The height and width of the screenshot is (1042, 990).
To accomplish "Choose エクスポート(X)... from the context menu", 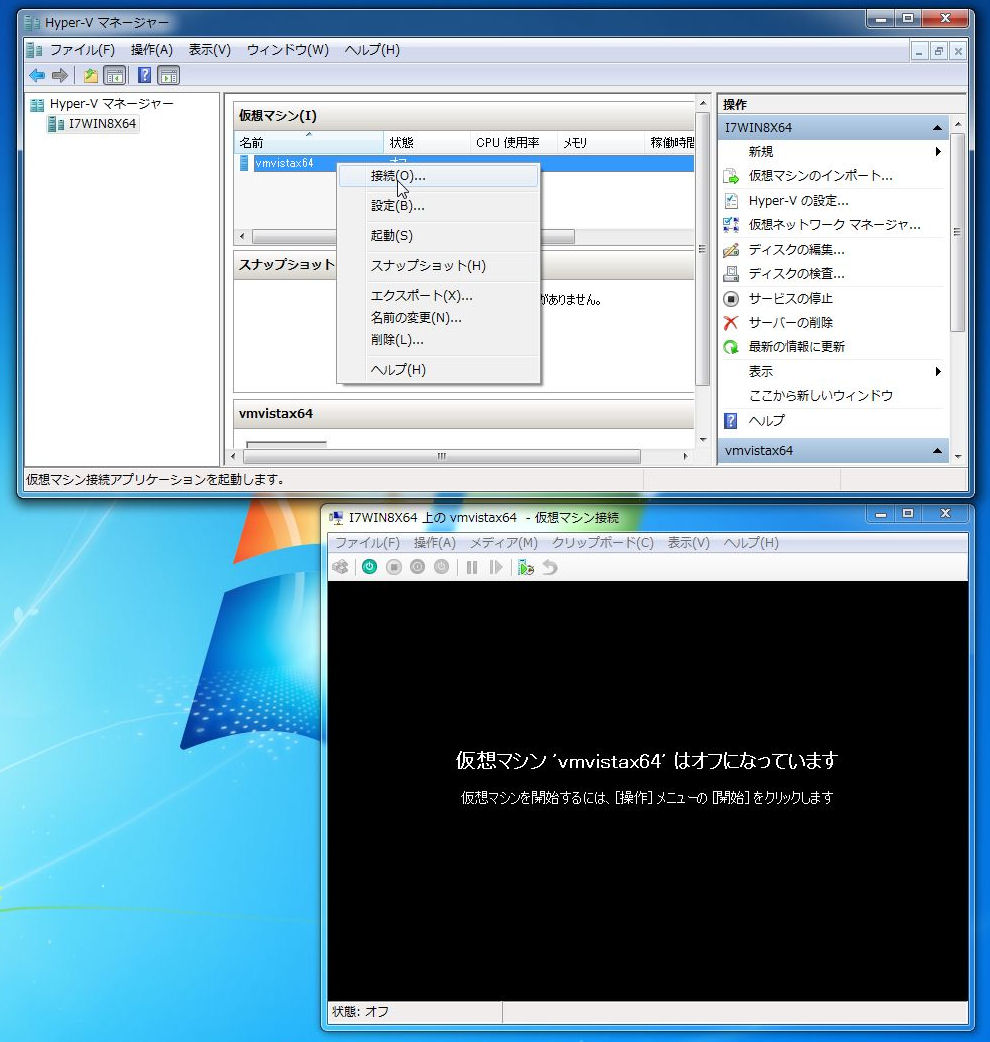I will pos(439,296).
